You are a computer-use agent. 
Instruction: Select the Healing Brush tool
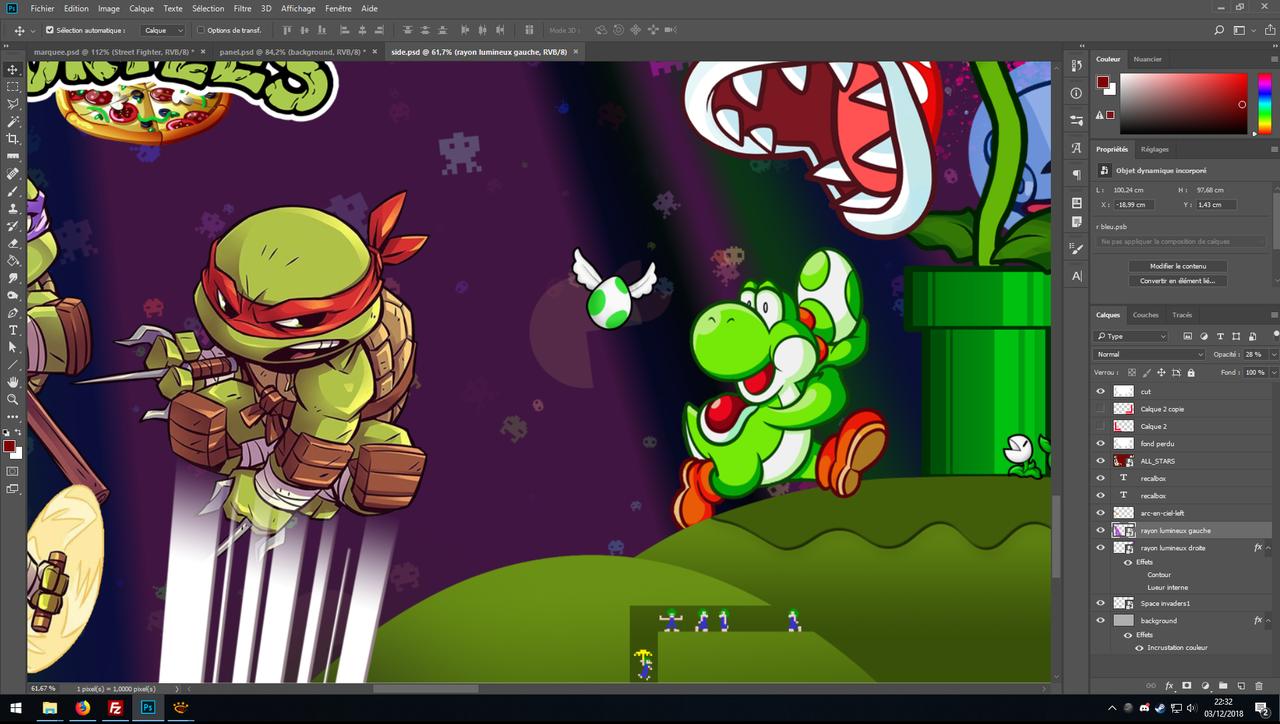[13, 174]
